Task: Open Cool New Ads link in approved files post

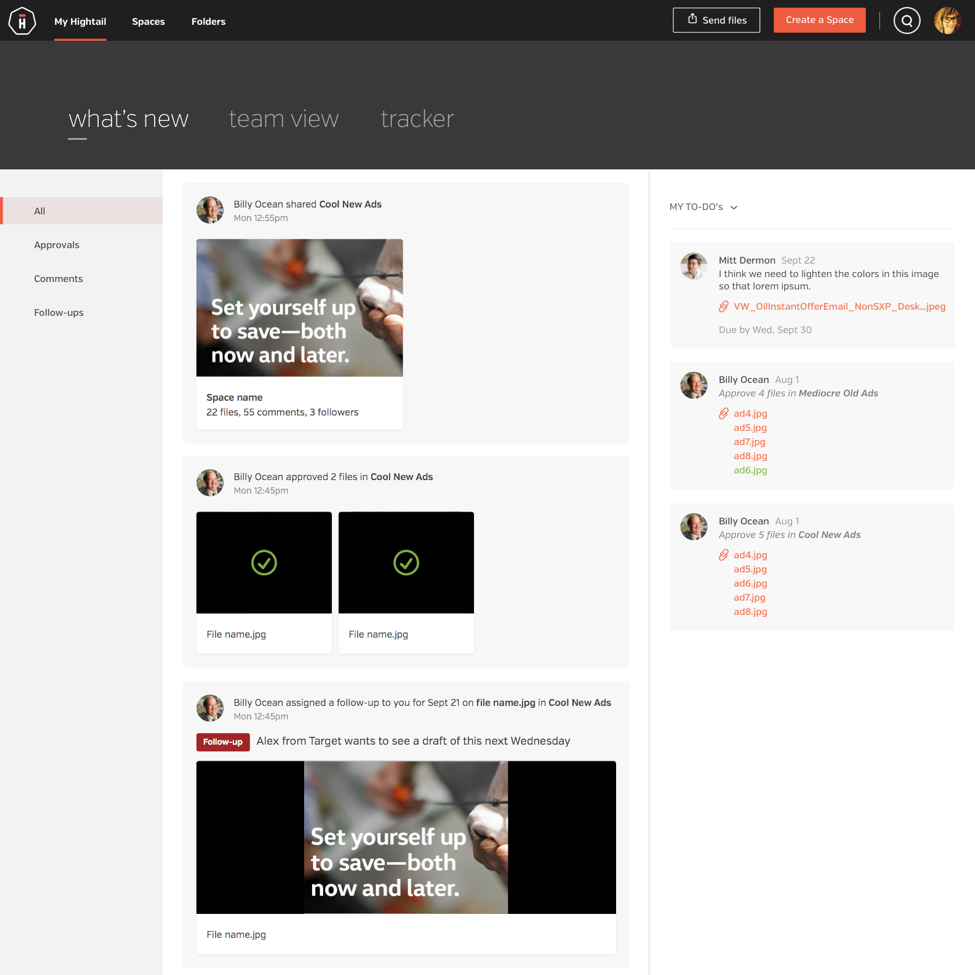Action: tap(402, 477)
